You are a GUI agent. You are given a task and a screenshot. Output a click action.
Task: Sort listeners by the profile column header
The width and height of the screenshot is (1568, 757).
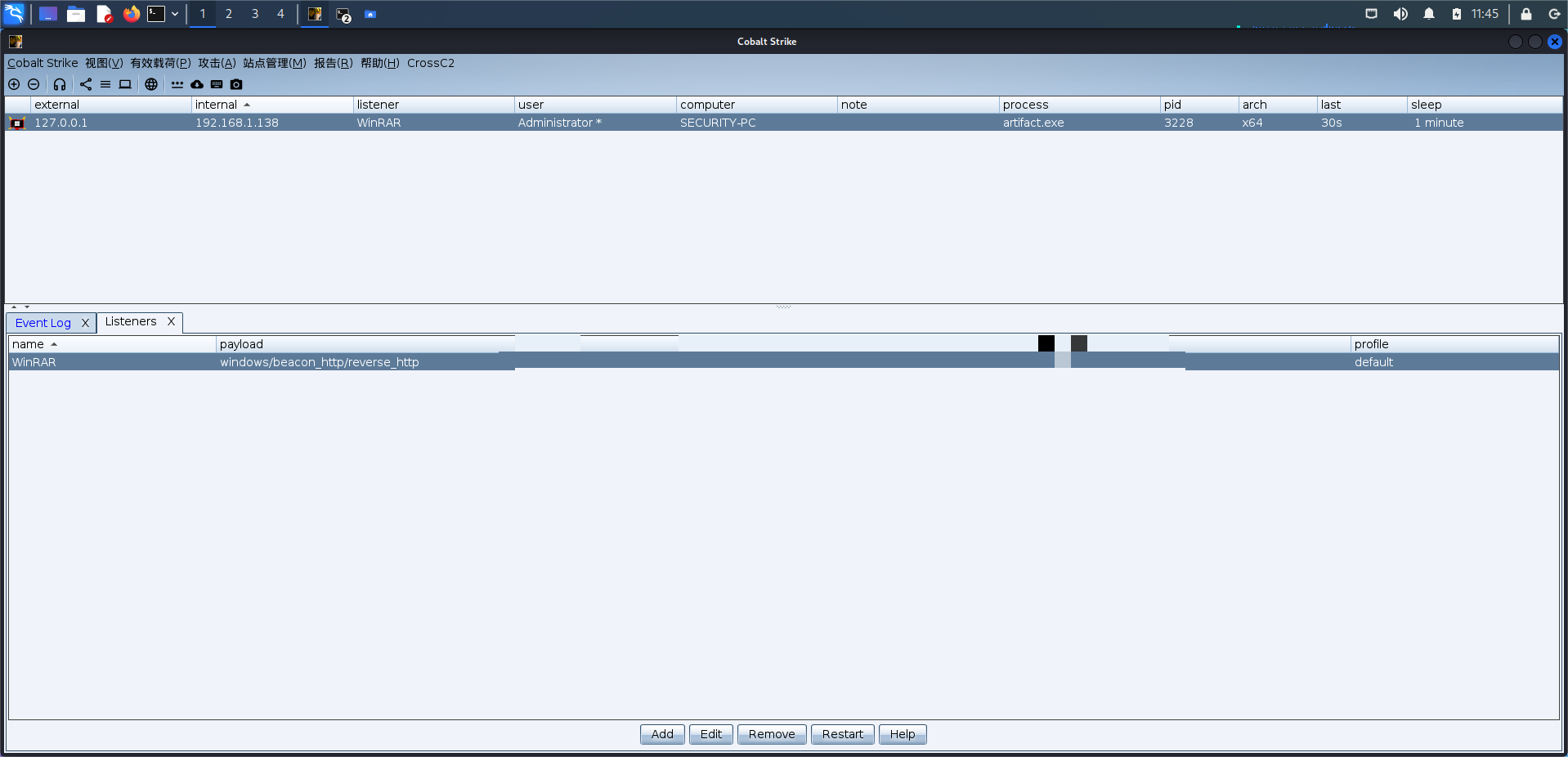[x=1454, y=344]
